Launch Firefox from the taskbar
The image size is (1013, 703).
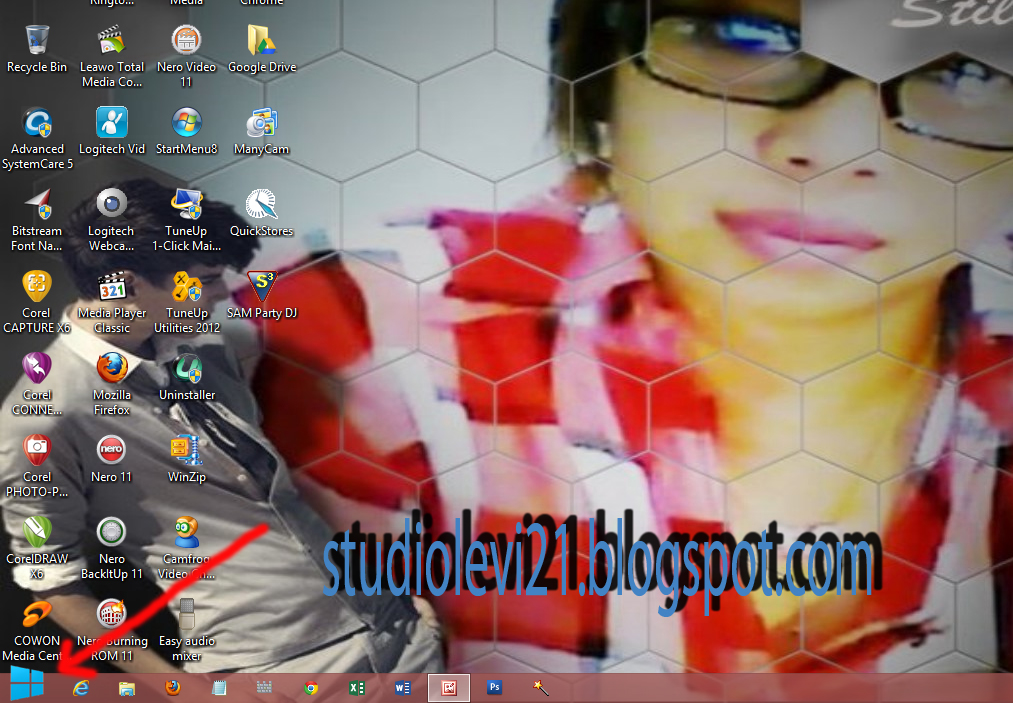[x=172, y=688]
